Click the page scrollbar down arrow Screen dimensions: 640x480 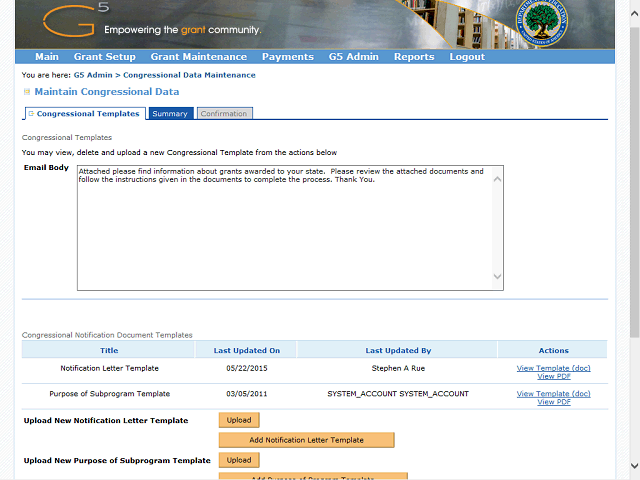[635, 466]
